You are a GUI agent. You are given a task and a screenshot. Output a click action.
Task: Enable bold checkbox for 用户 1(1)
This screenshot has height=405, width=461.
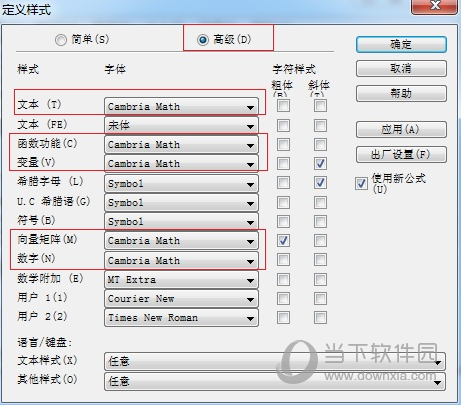(x=283, y=298)
